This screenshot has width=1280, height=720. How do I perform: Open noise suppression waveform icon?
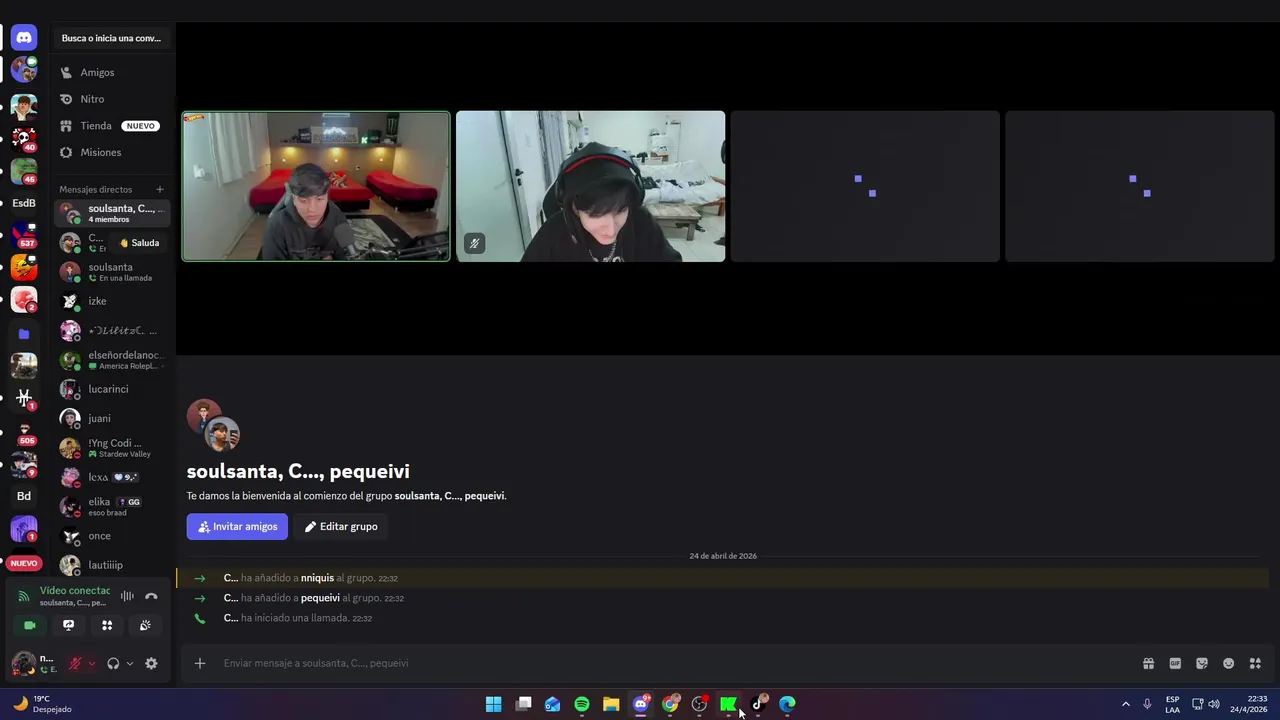(127, 596)
